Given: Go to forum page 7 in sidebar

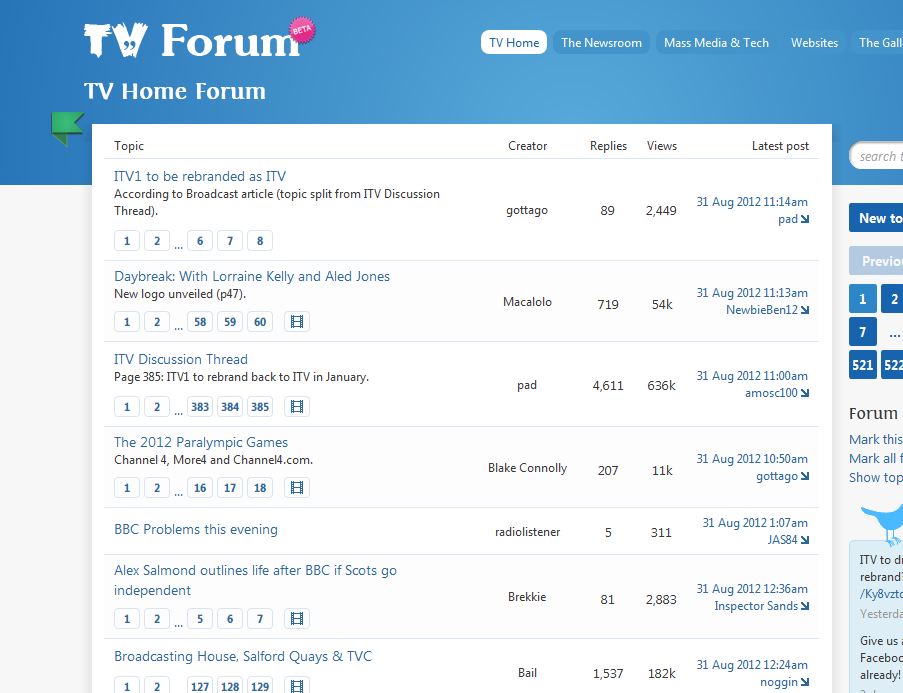Looking at the screenshot, I should click(863, 332).
